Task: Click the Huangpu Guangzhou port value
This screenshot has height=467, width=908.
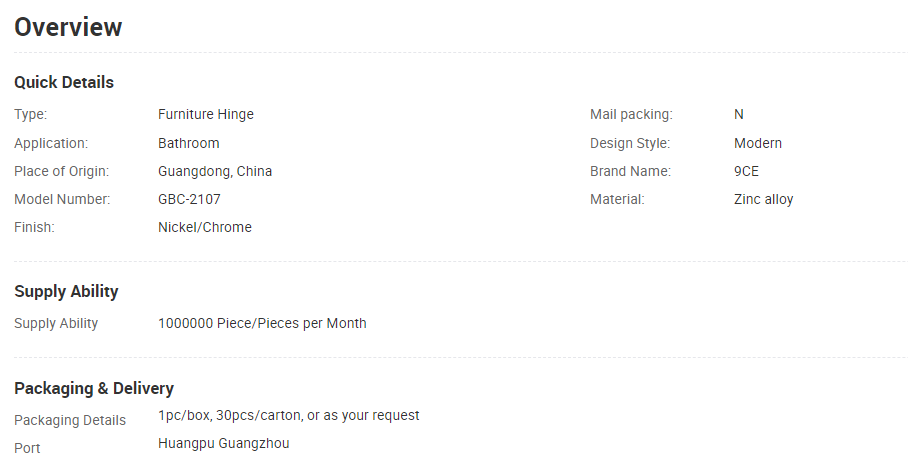Action: (x=224, y=444)
